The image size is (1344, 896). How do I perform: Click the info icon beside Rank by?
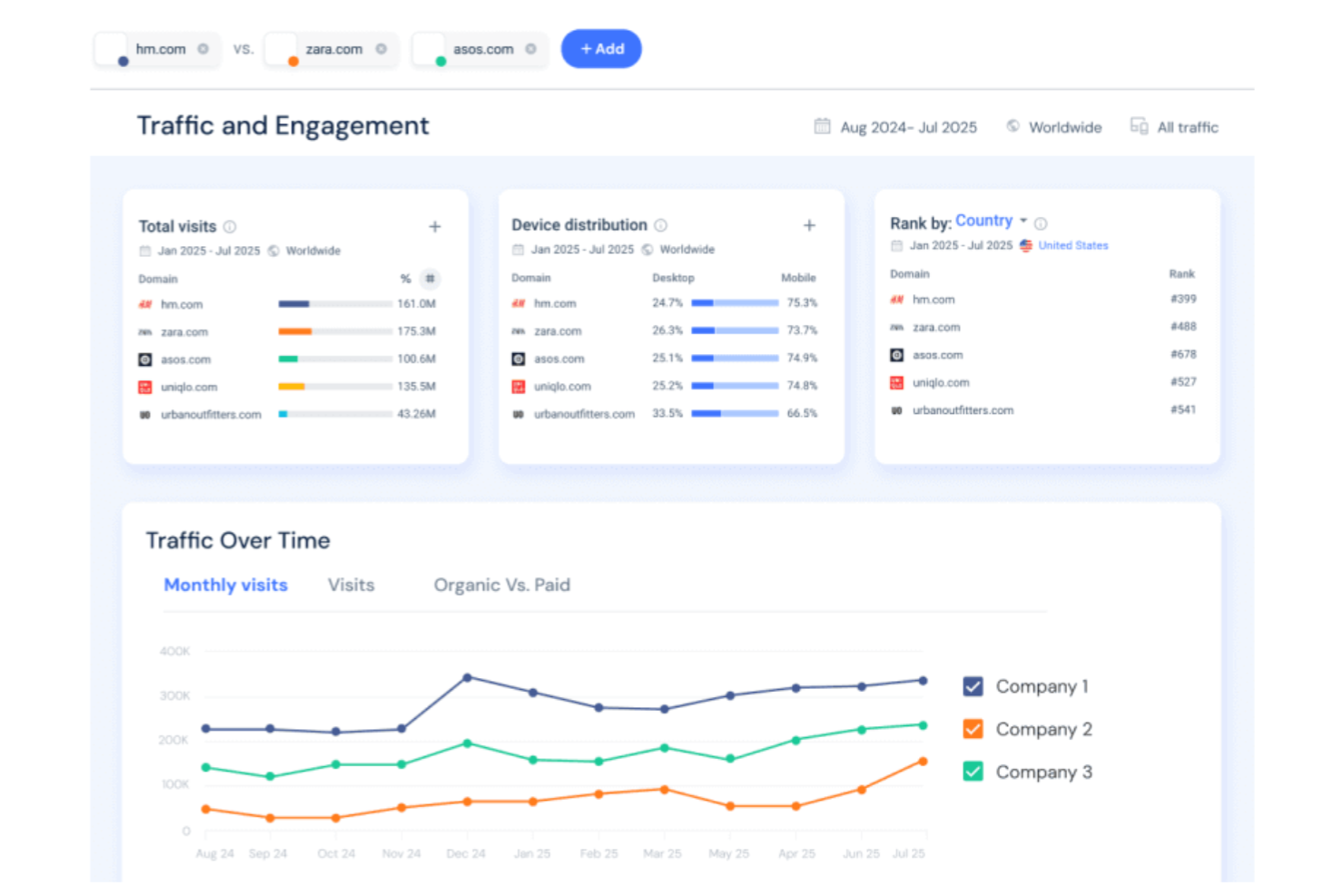click(1041, 222)
